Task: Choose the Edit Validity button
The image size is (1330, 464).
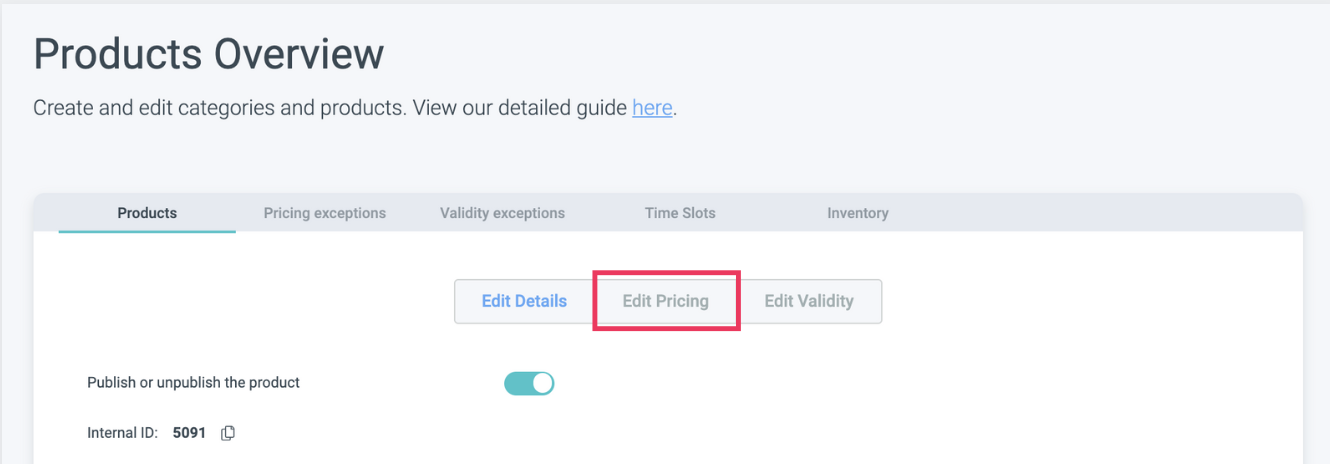Action: [809, 301]
